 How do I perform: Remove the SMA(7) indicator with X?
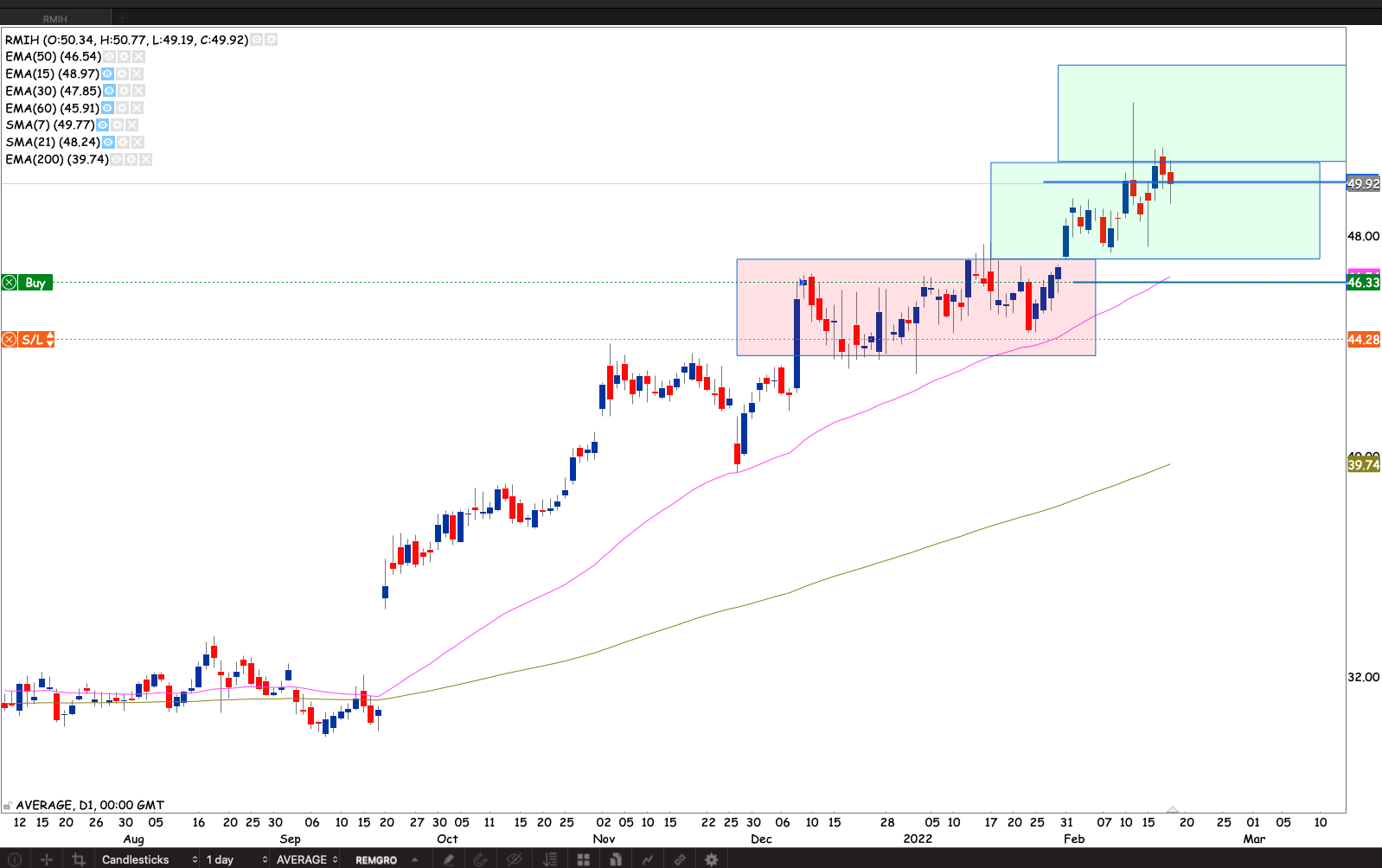tap(132, 125)
